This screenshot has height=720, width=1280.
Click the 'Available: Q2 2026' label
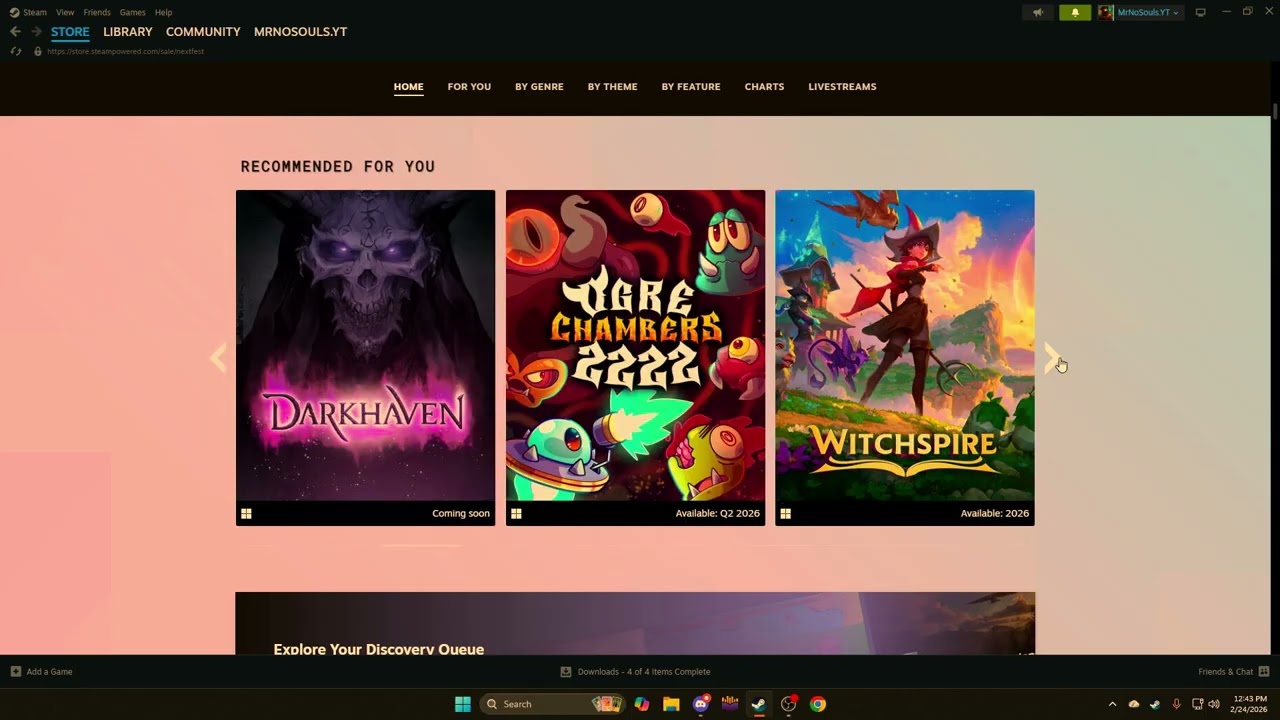[718, 514]
